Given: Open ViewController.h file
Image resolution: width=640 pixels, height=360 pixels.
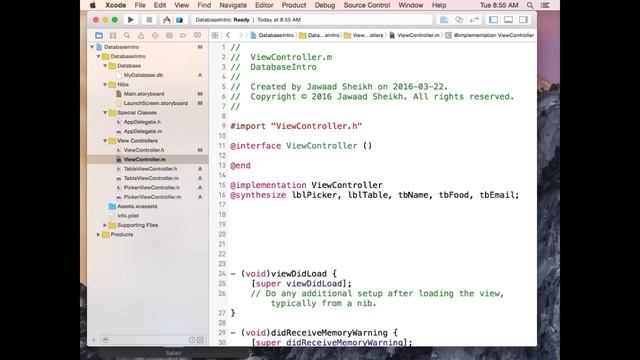Looking at the screenshot, I should 144,150.
